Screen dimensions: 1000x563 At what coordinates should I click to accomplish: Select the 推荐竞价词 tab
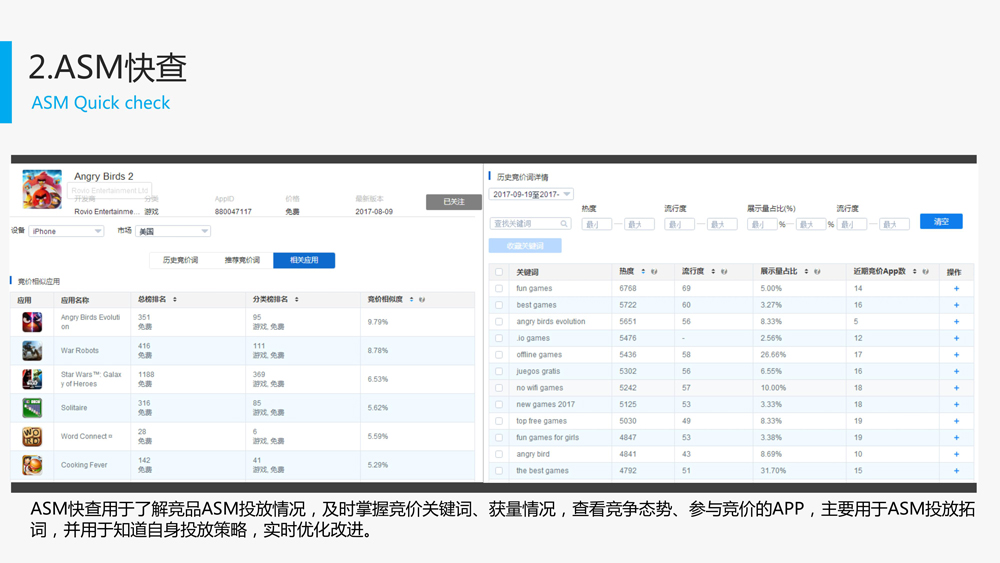click(x=242, y=260)
